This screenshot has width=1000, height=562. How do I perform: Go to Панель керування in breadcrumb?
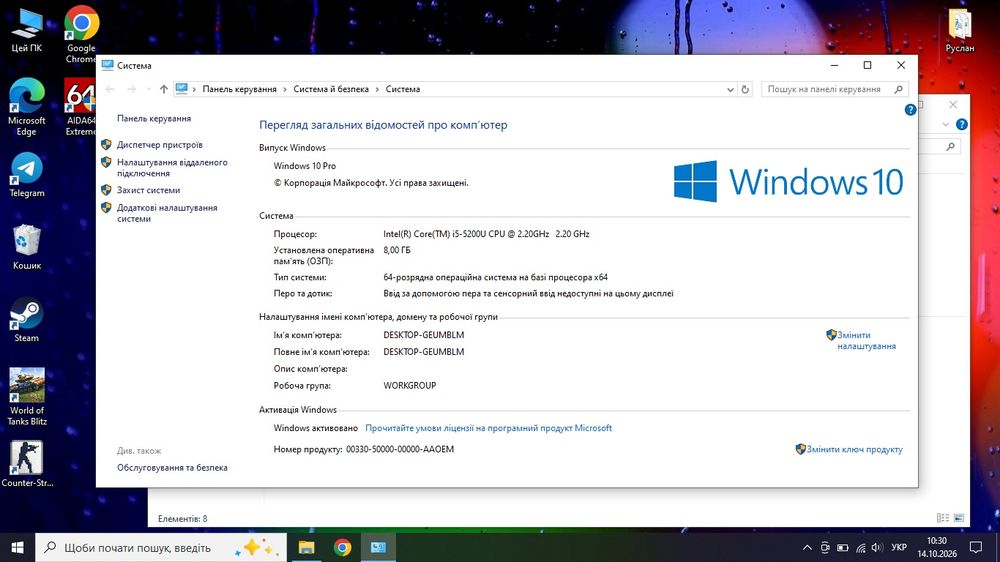click(239, 89)
